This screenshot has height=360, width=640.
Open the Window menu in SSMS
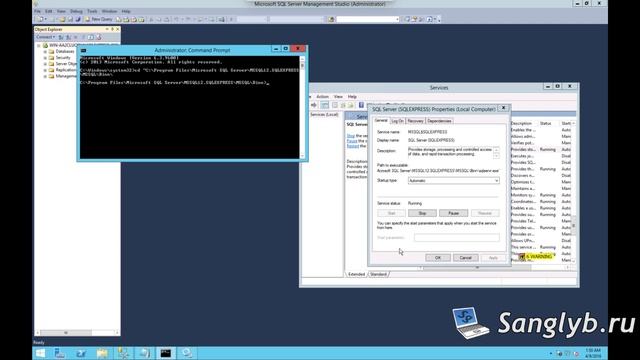[109, 11]
